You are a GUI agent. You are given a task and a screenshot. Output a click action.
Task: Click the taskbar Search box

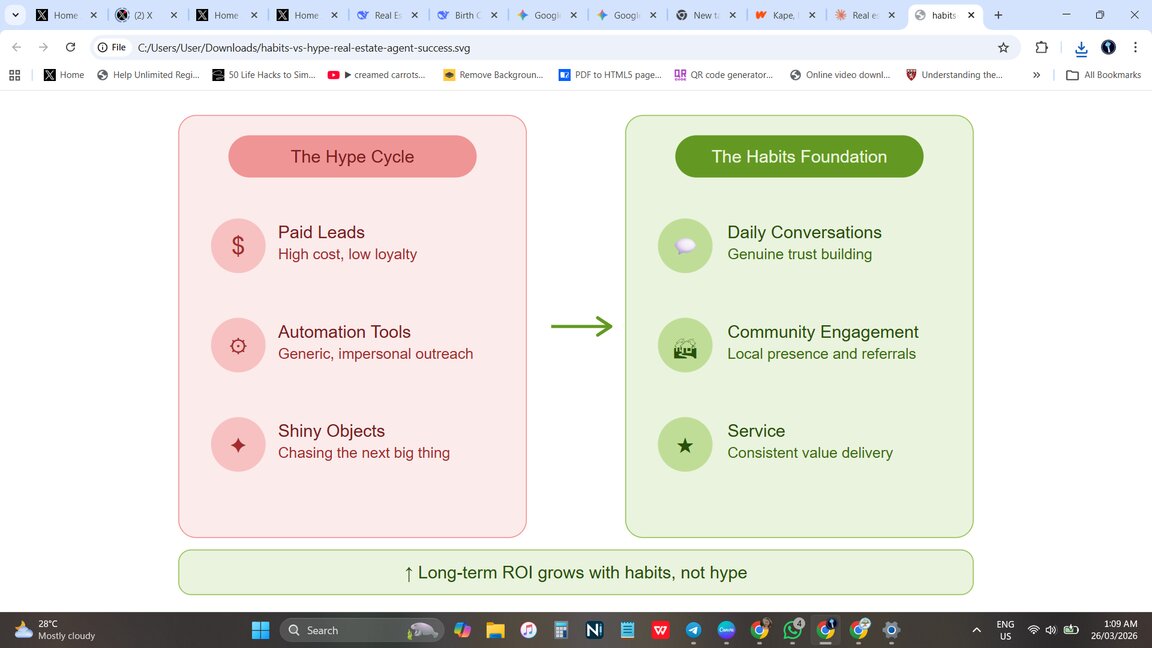(x=361, y=630)
